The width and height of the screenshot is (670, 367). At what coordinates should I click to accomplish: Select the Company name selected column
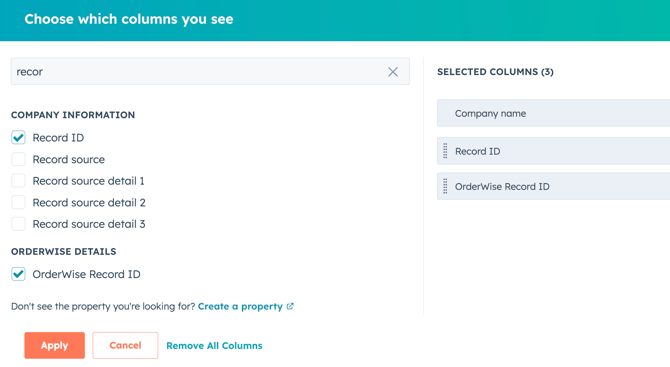point(553,113)
